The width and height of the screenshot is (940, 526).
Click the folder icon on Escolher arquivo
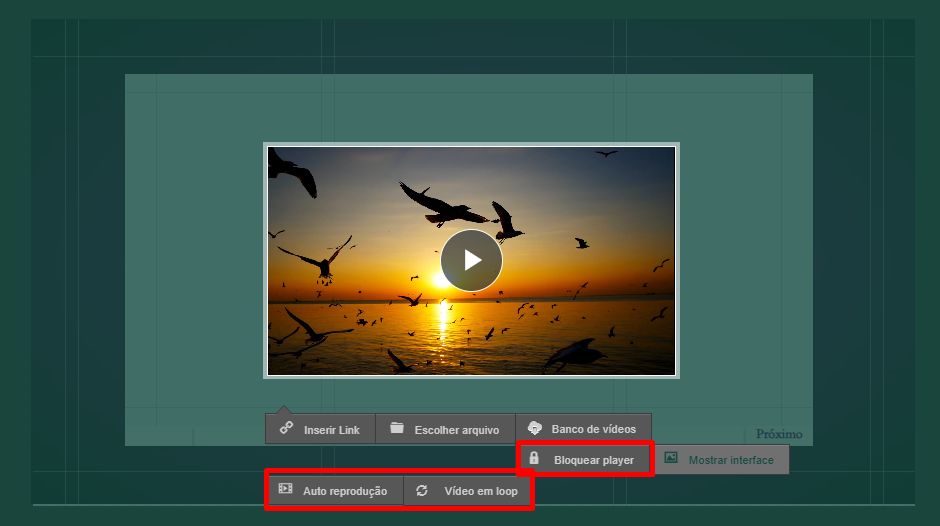[x=397, y=428]
